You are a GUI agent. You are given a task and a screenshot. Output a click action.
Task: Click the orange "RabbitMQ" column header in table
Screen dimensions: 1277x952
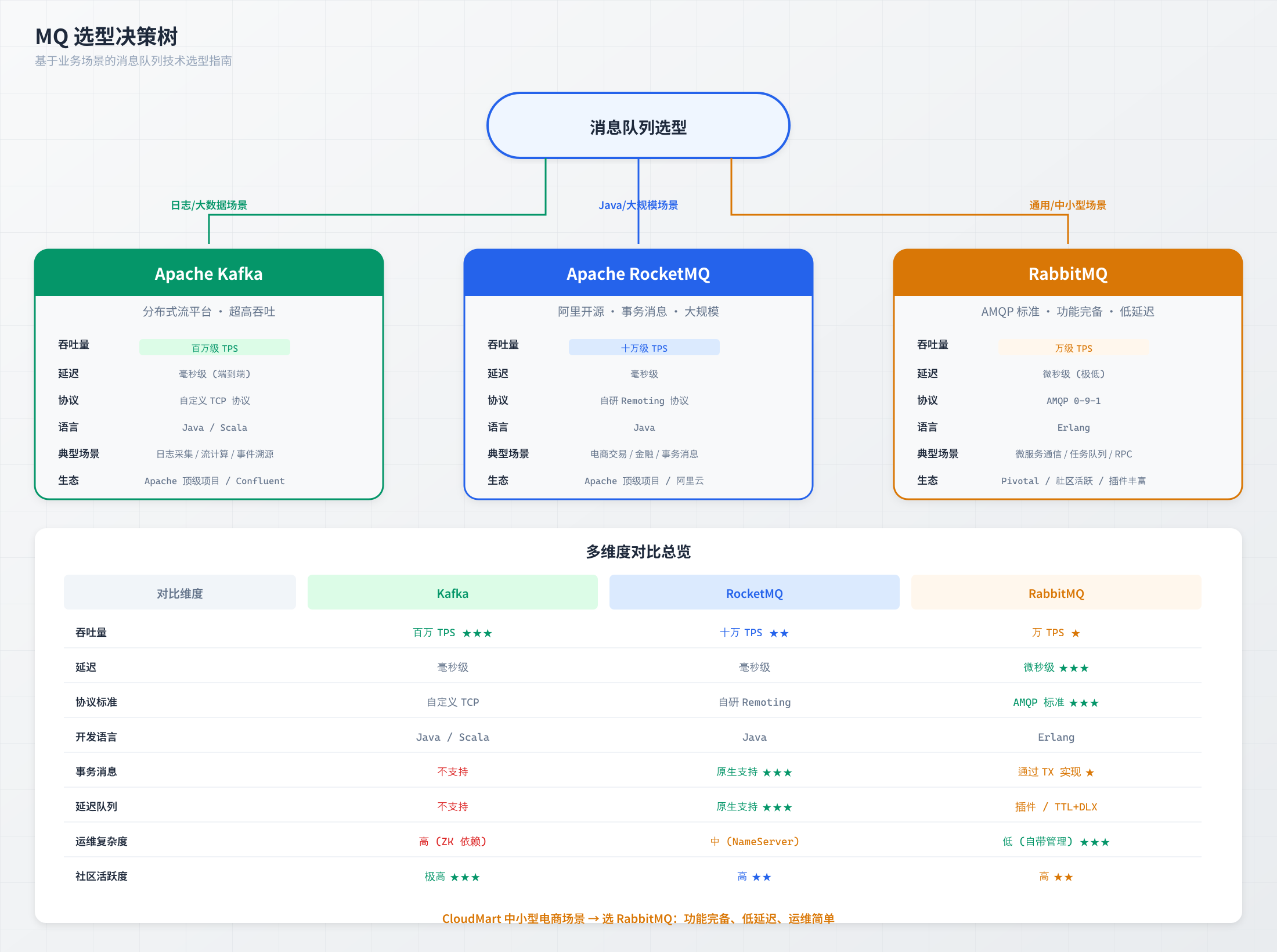(1056, 592)
